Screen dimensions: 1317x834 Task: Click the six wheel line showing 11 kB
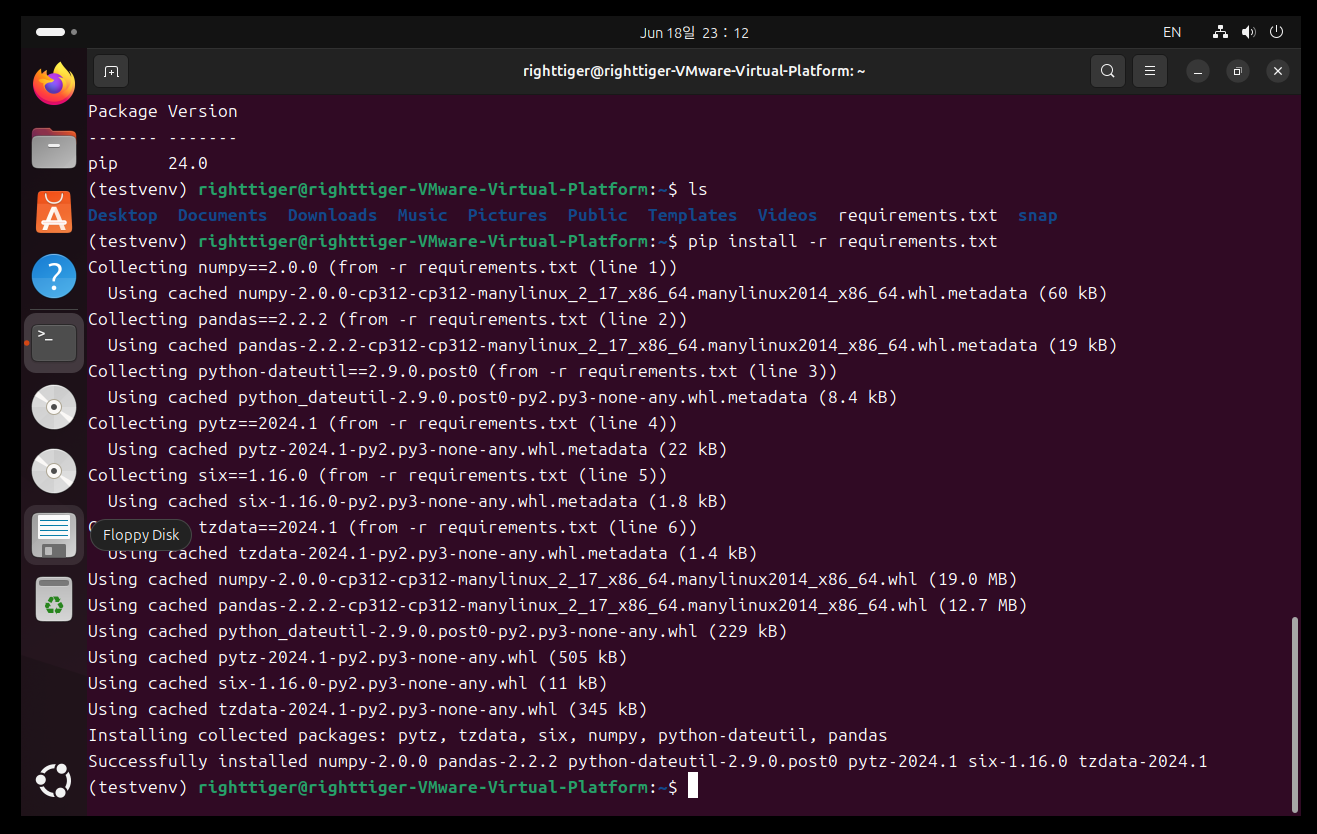coord(348,683)
